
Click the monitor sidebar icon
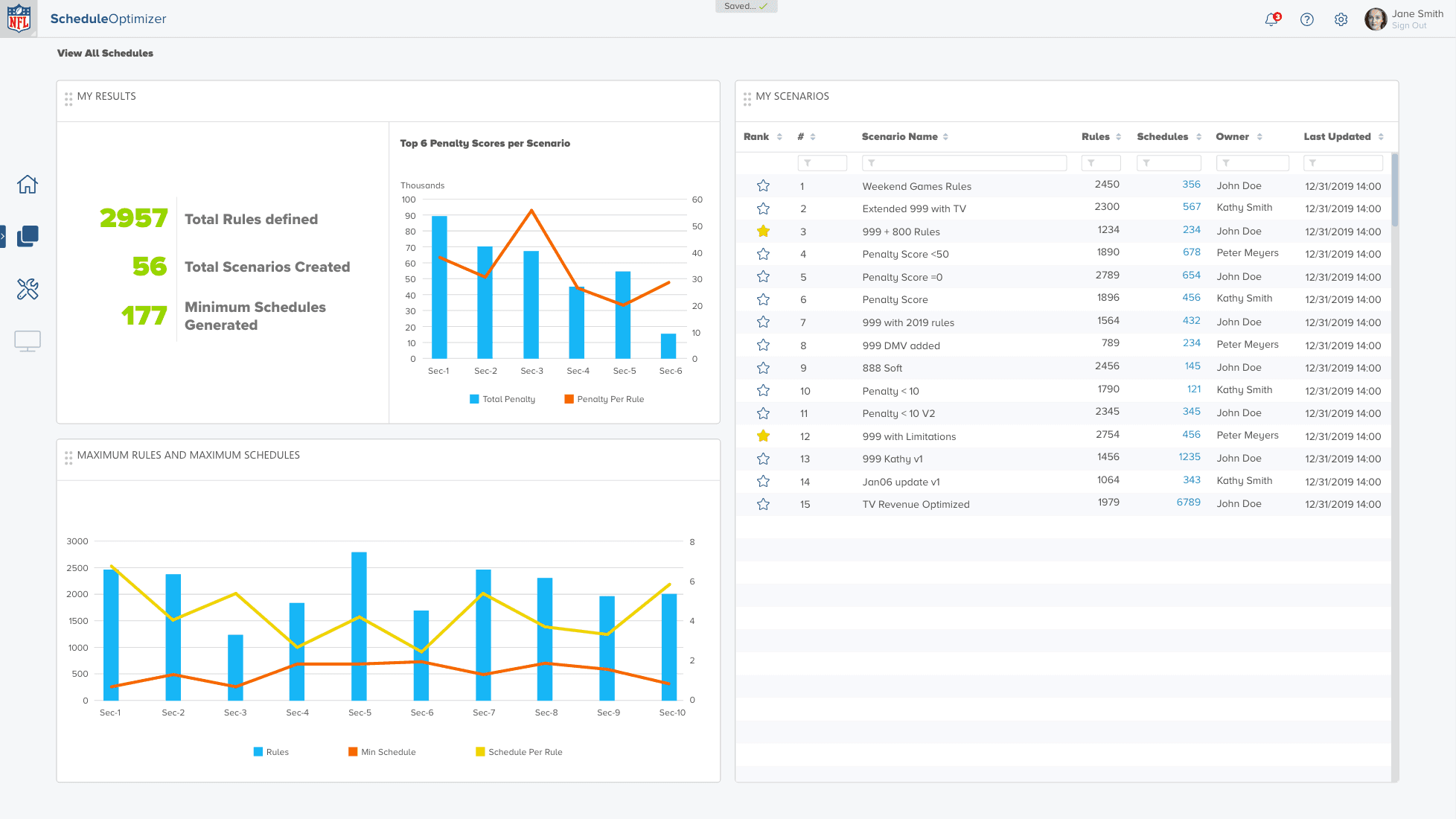click(x=28, y=341)
